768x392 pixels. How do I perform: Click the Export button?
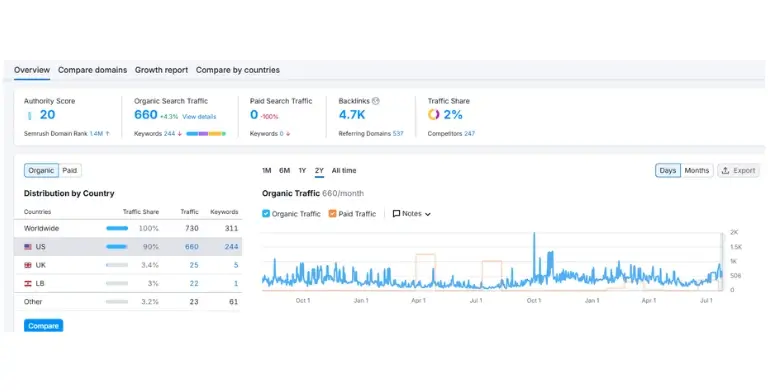739,171
